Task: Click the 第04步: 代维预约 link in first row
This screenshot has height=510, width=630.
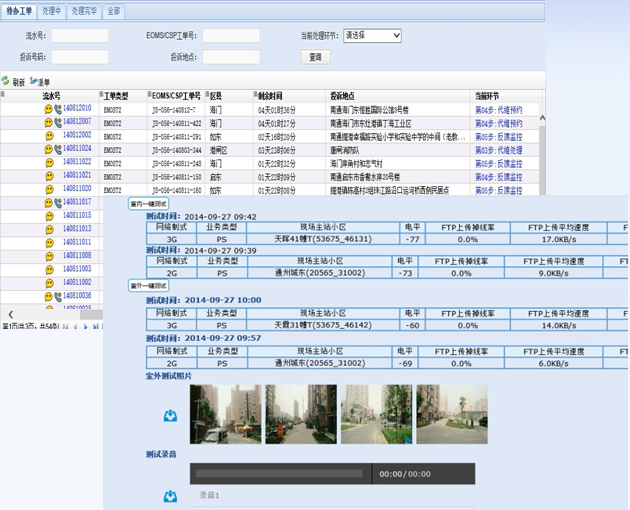Action: tap(498, 109)
